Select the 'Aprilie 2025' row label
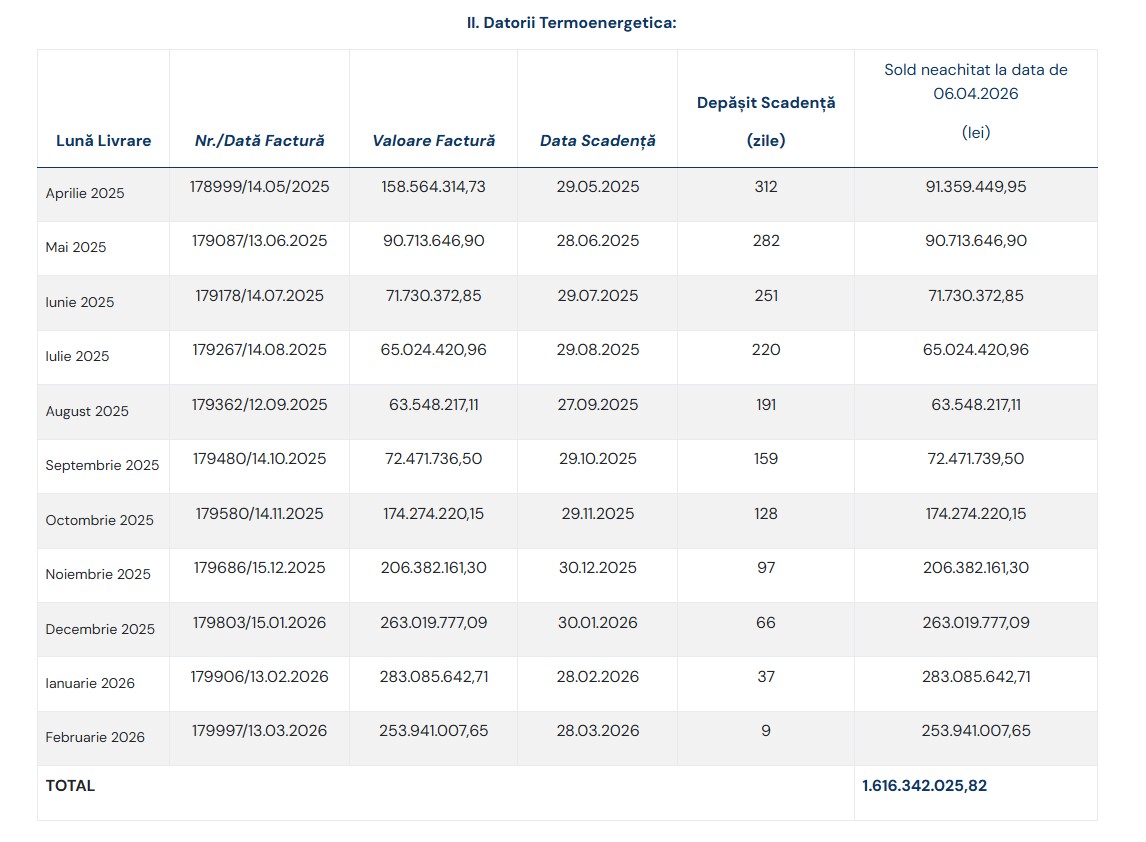Viewport: 1146px width, 842px height. [x=85, y=194]
